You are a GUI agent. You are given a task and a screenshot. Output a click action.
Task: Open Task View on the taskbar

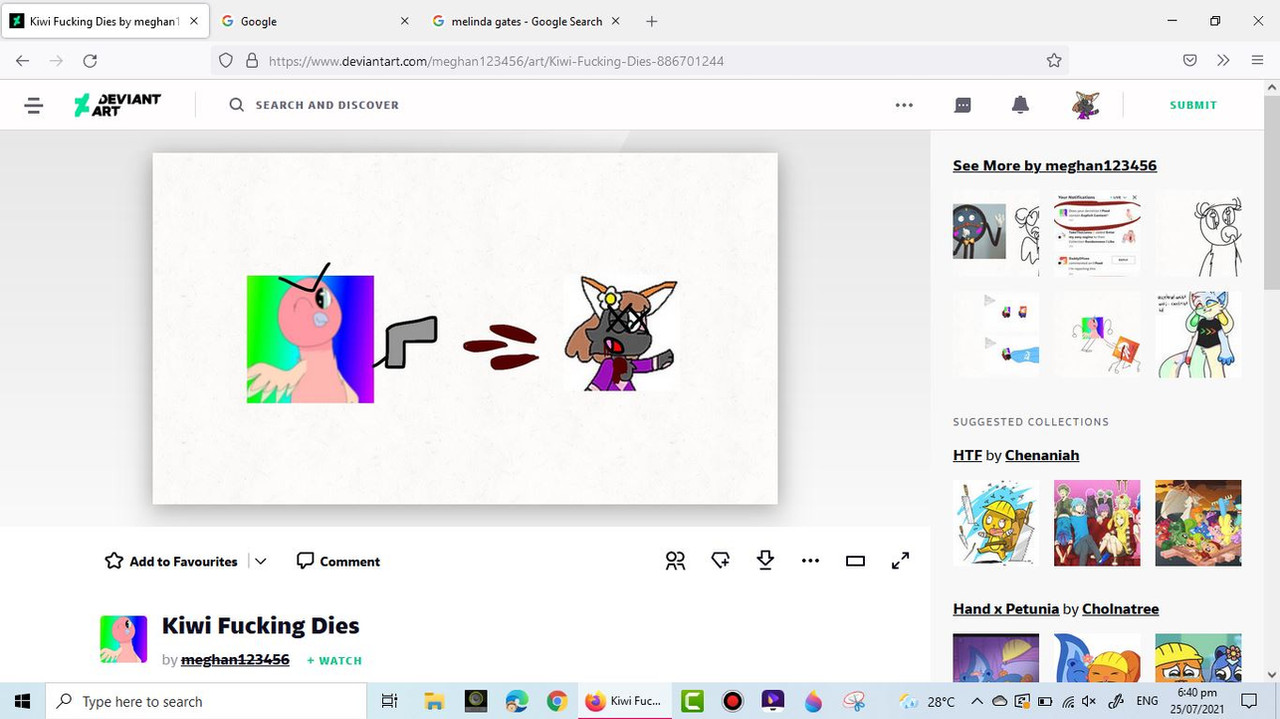click(390, 701)
